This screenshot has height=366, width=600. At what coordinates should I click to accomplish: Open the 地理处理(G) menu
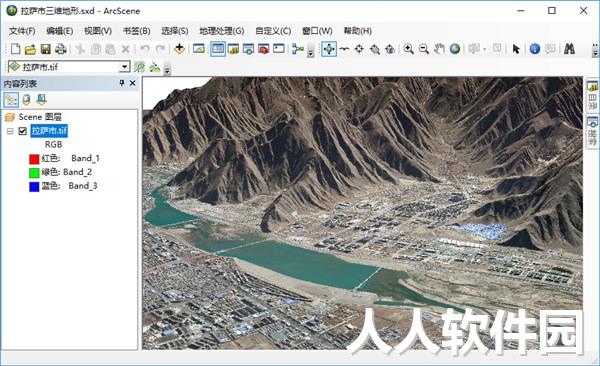tap(222, 31)
